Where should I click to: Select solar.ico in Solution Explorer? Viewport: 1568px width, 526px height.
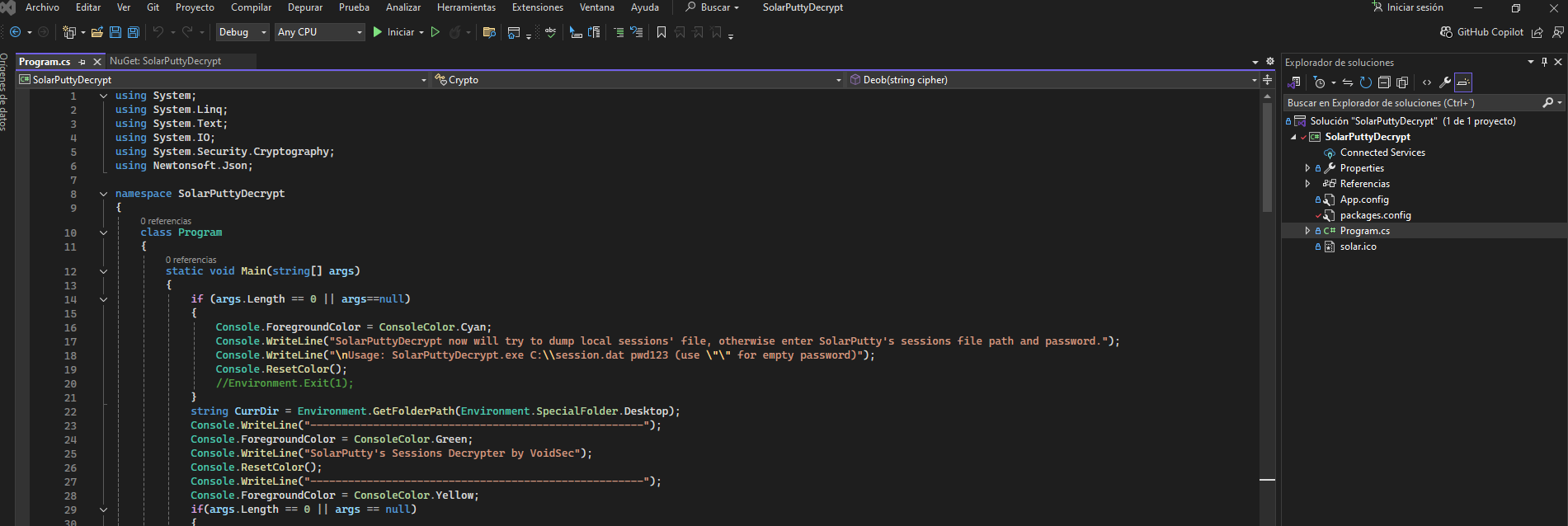[1358, 247]
